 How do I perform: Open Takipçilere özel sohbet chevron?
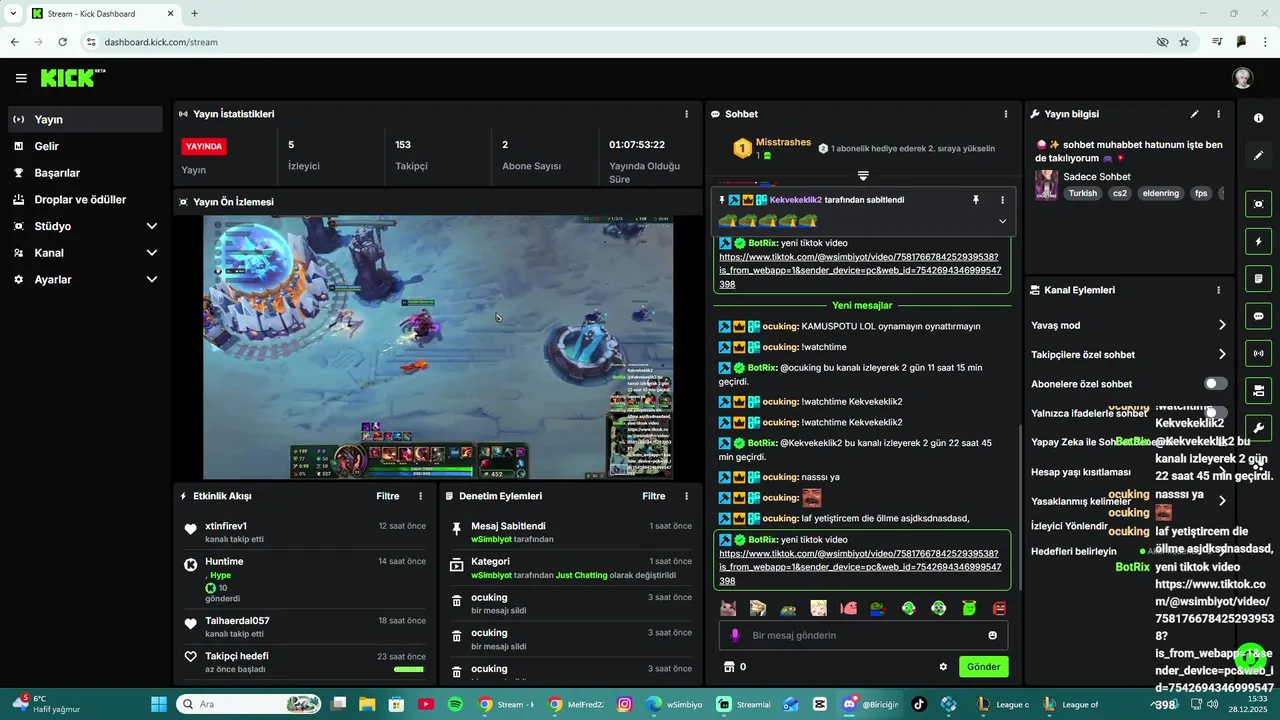tap(1221, 354)
